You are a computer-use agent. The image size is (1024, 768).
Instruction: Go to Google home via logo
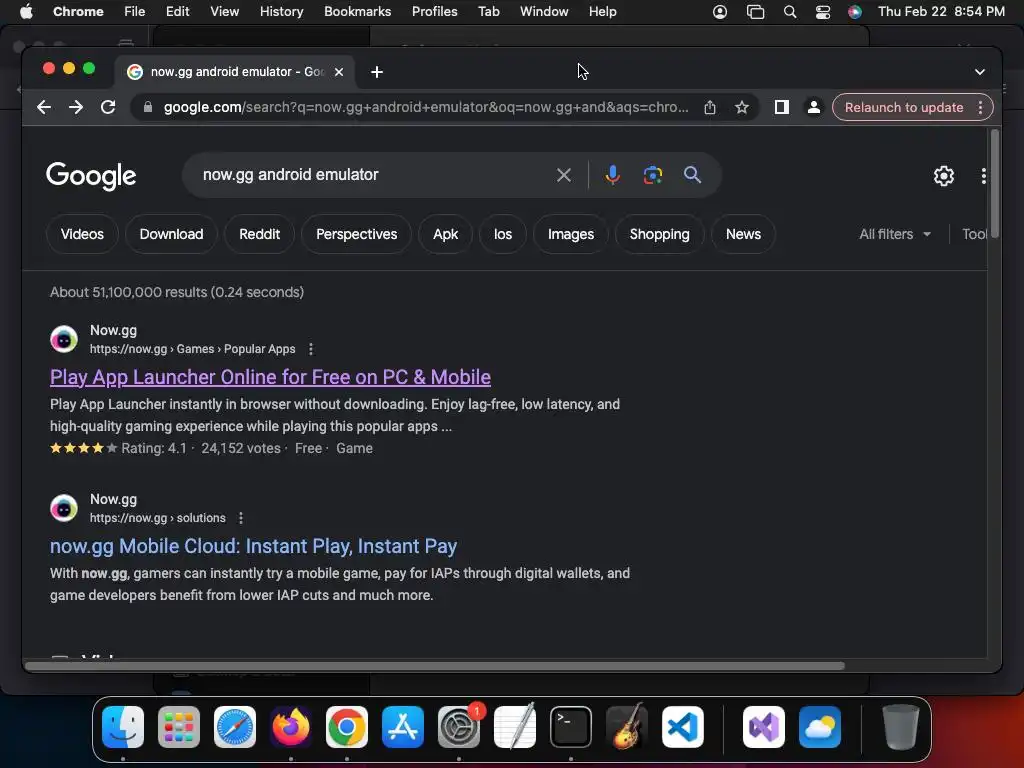click(x=91, y=176)
